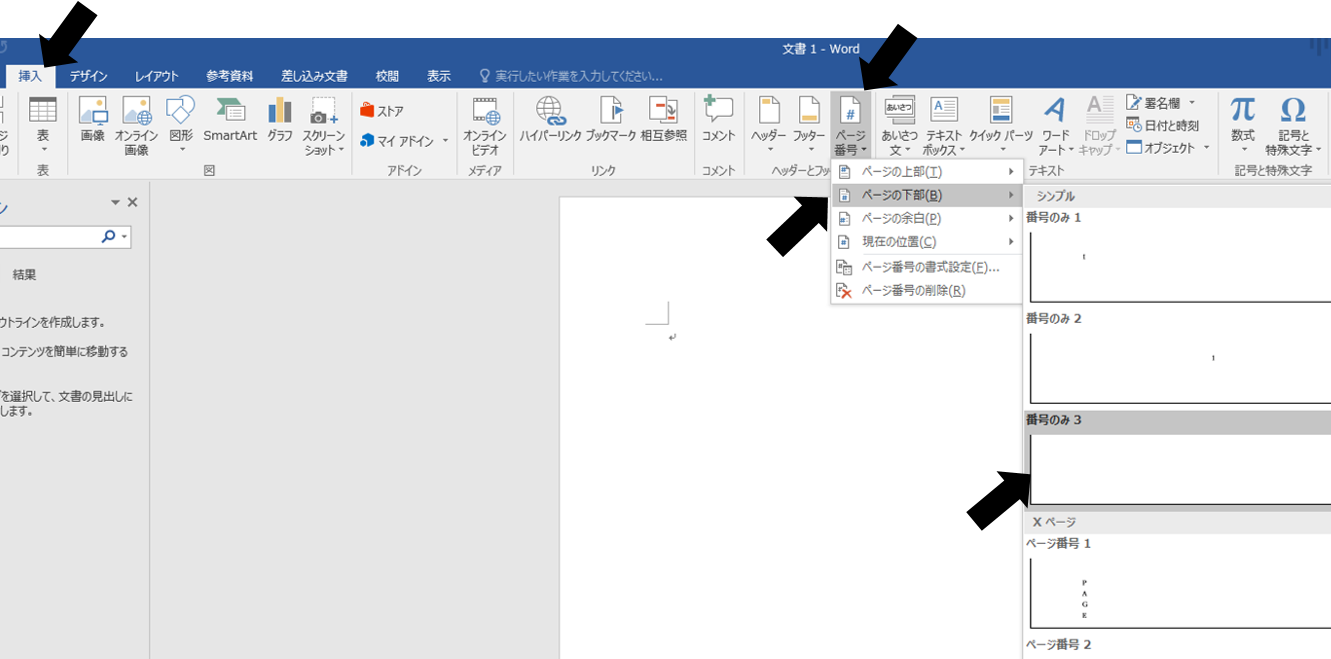Add a bookmark with ブックマーク icon
This screenshot has width=1331, height=659.
point(610,120)
